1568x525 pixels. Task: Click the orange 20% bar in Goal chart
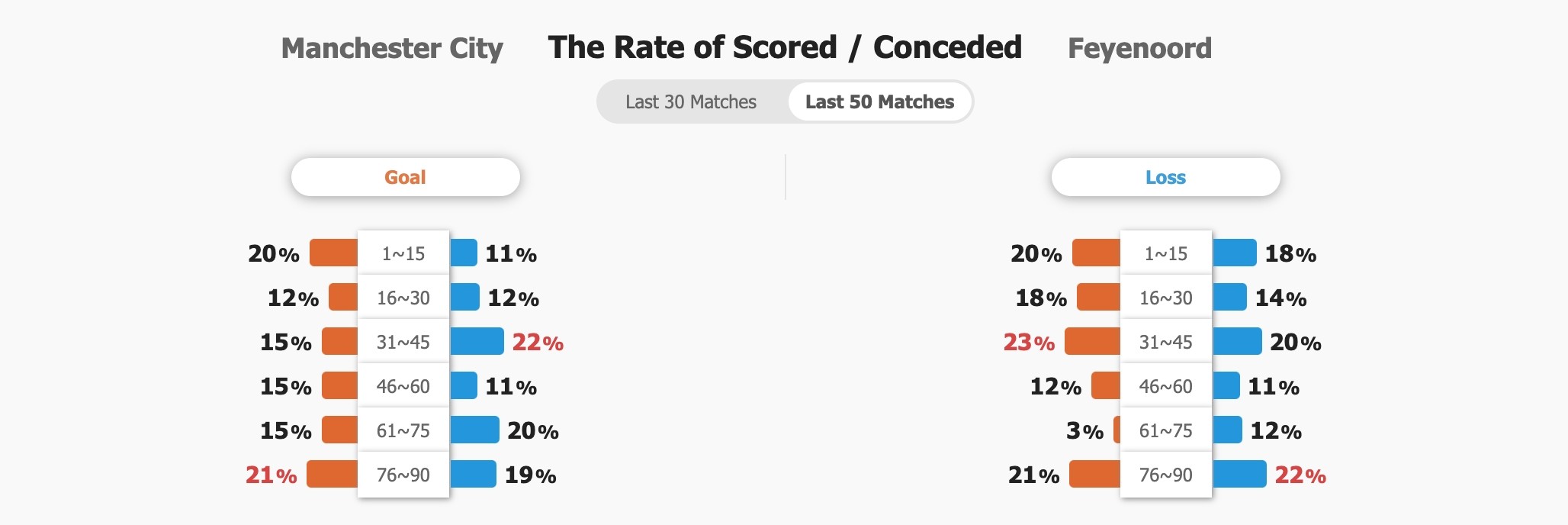[334, 253]
